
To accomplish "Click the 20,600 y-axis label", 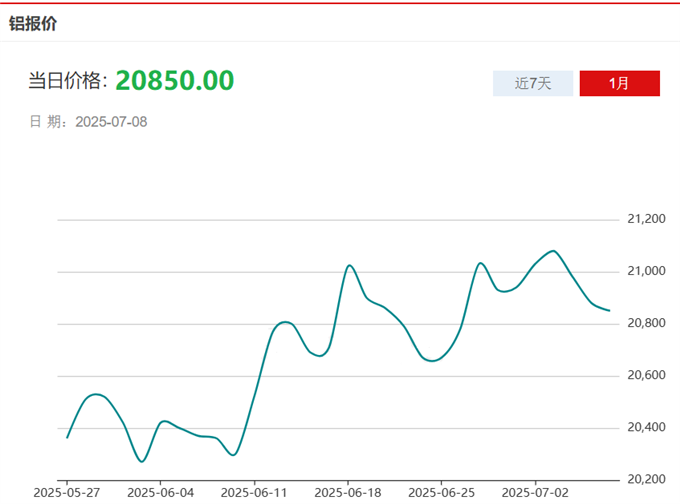I will click(x=645, y=375).
